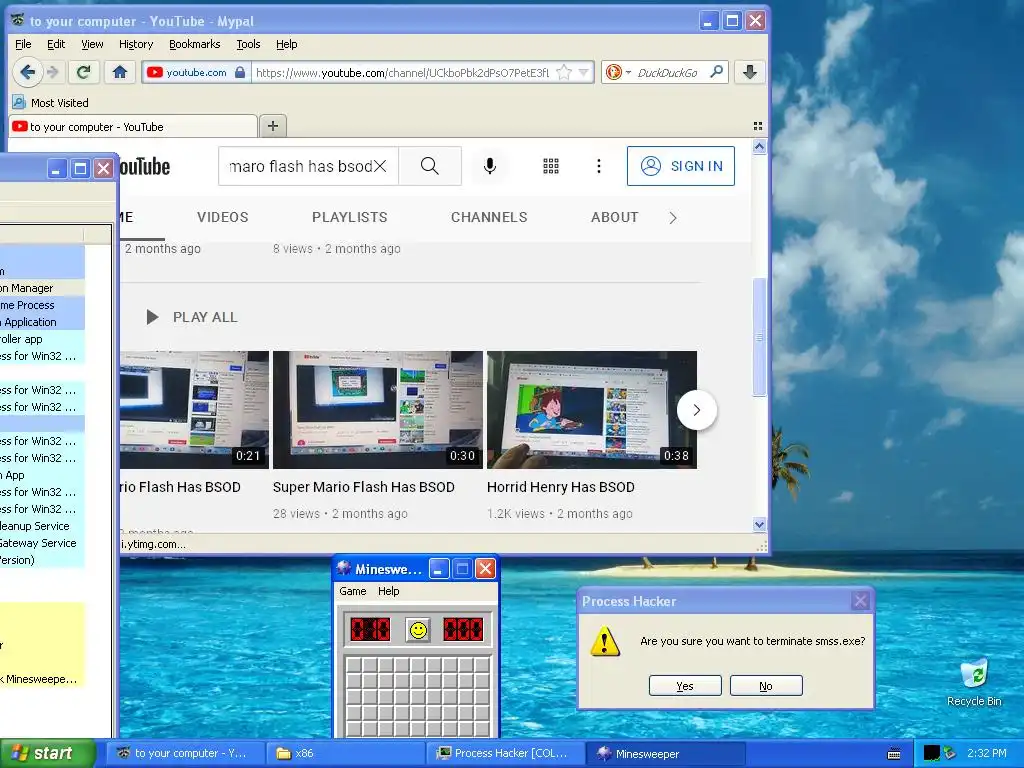Open the Horrid Henry Has BSOD thumbnail
The width and height of the screenshot is (1024, 768).
pyautogui.click(x=592, y=410)
